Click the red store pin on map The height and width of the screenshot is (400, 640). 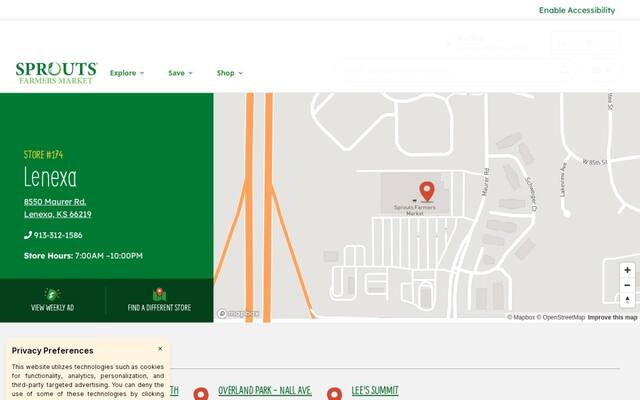[427, 191]
